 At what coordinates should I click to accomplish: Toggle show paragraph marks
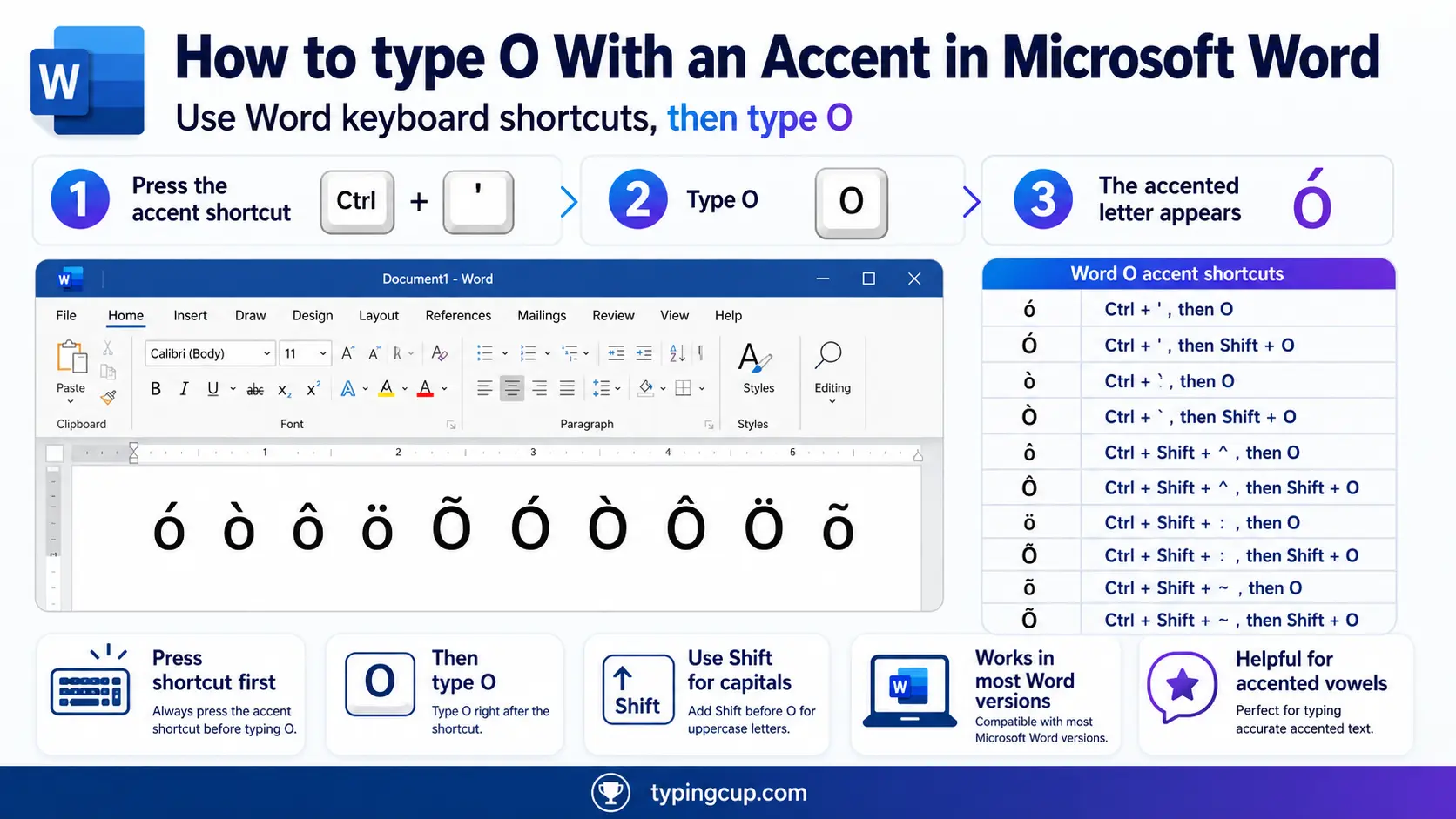(701, 353)
